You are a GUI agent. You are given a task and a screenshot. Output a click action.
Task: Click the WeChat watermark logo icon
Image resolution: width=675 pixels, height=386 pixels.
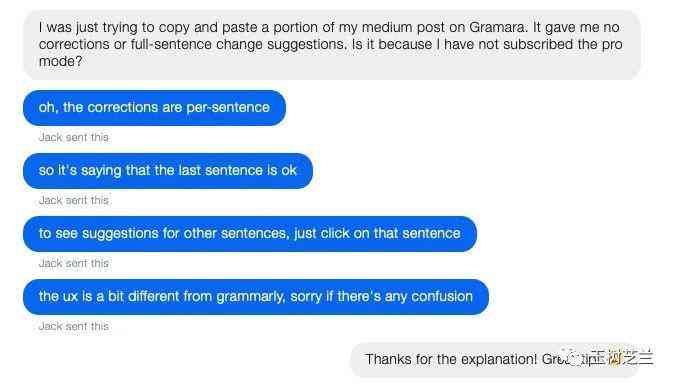click(572, 357)
